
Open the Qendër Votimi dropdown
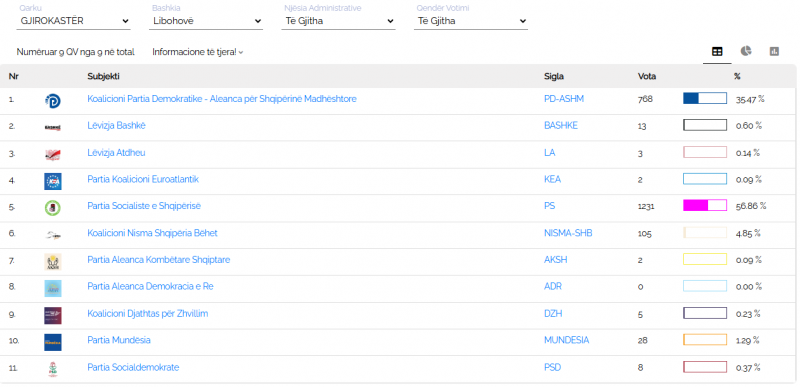pos(471,21)
